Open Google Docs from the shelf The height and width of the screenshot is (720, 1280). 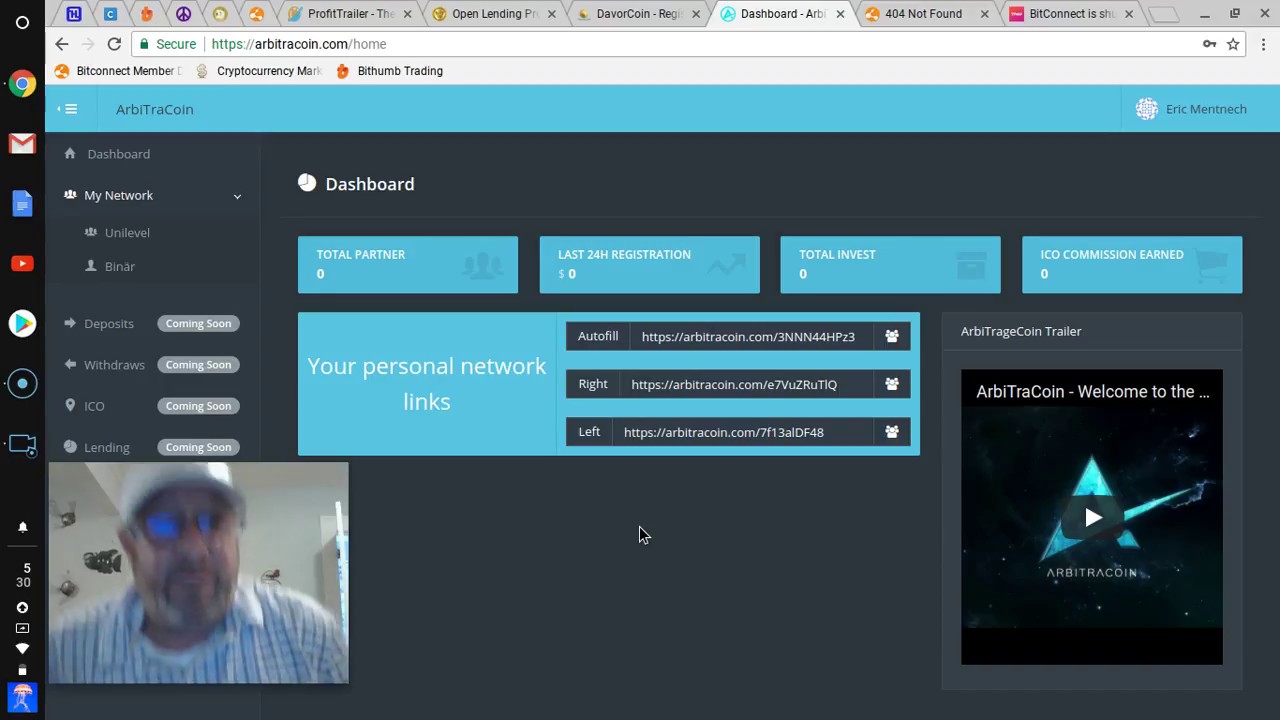coord(22,204)
